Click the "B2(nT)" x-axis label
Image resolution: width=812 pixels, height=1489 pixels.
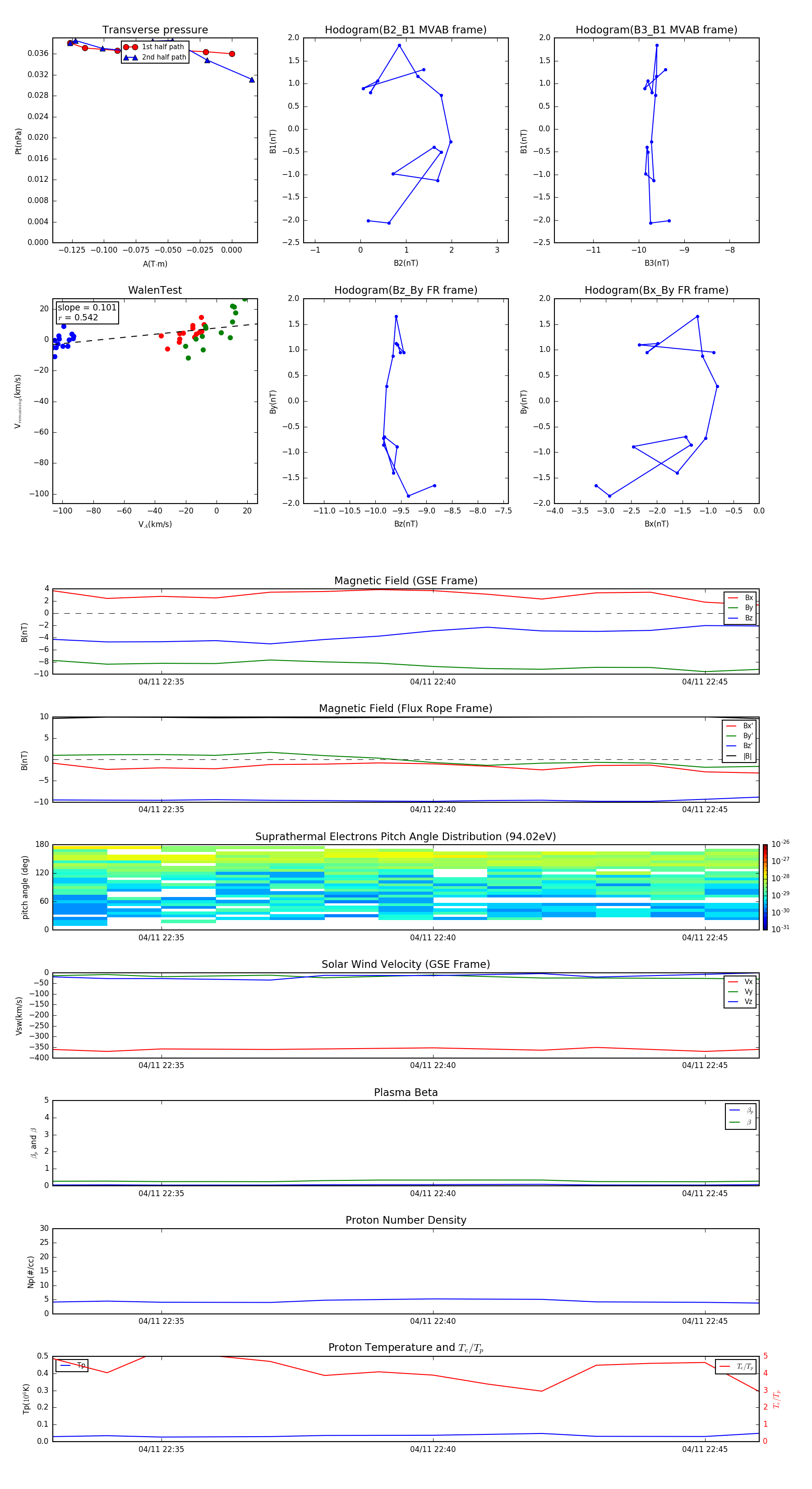click(x=406, y=264)
